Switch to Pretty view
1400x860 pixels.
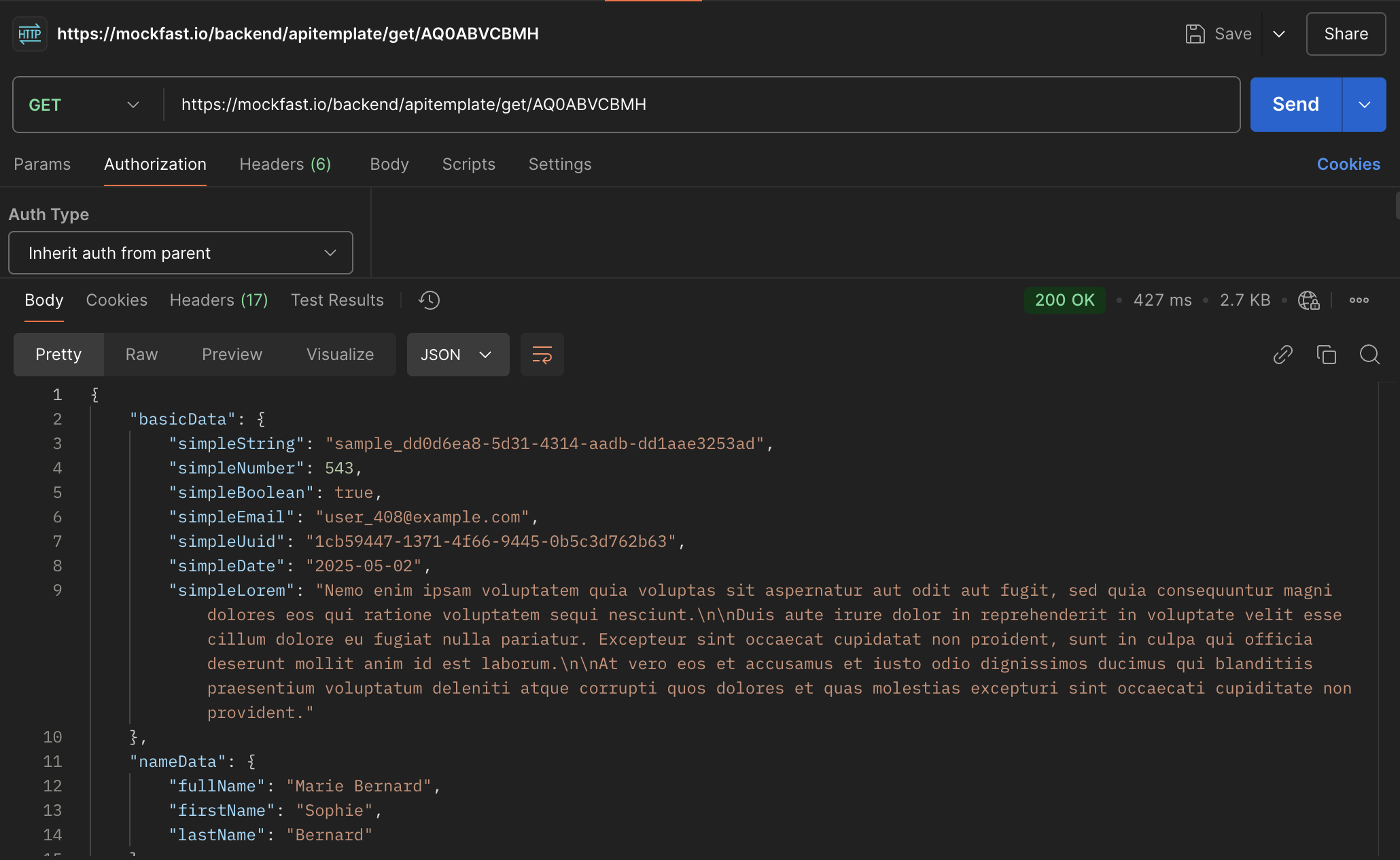[x=58, y=355]
